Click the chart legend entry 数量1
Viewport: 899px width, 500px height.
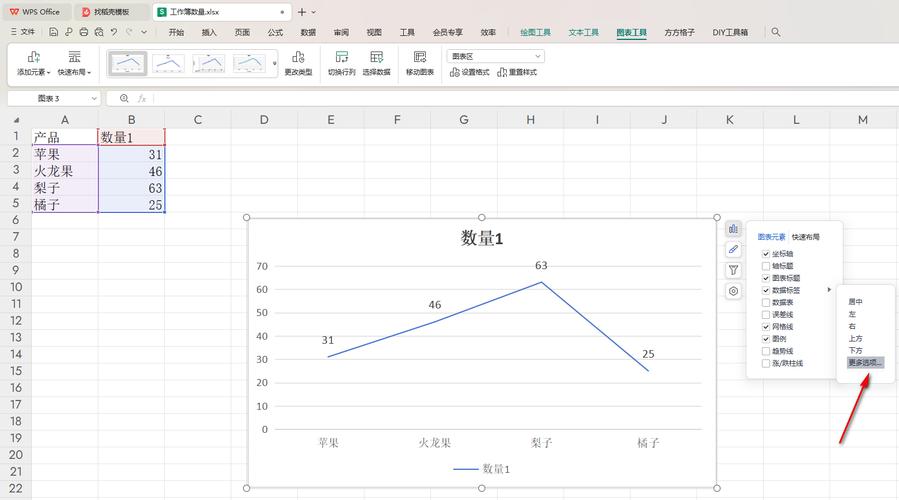coord(482,468)
